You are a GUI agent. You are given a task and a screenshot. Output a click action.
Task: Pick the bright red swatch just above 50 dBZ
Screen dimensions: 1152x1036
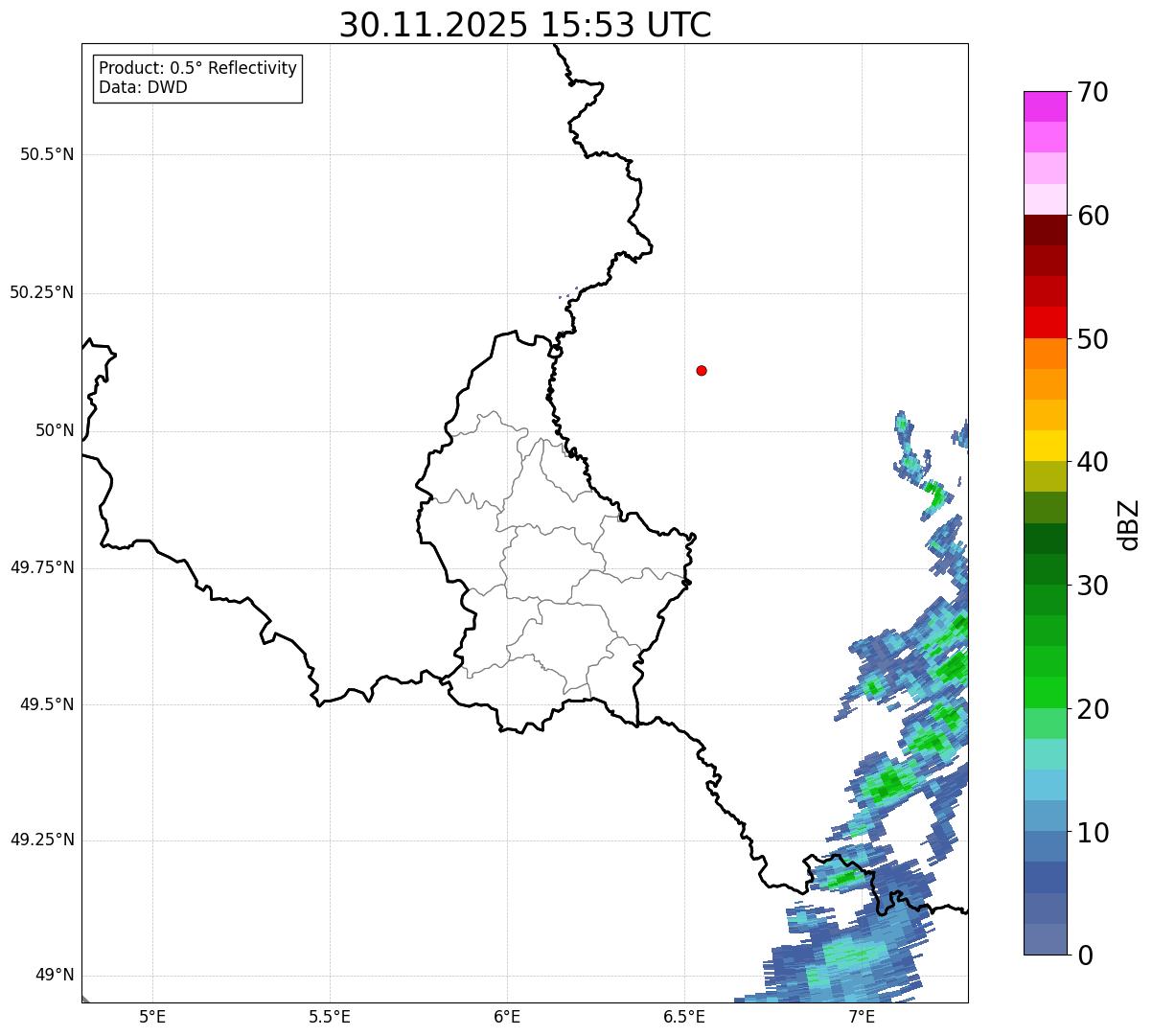1045,322
